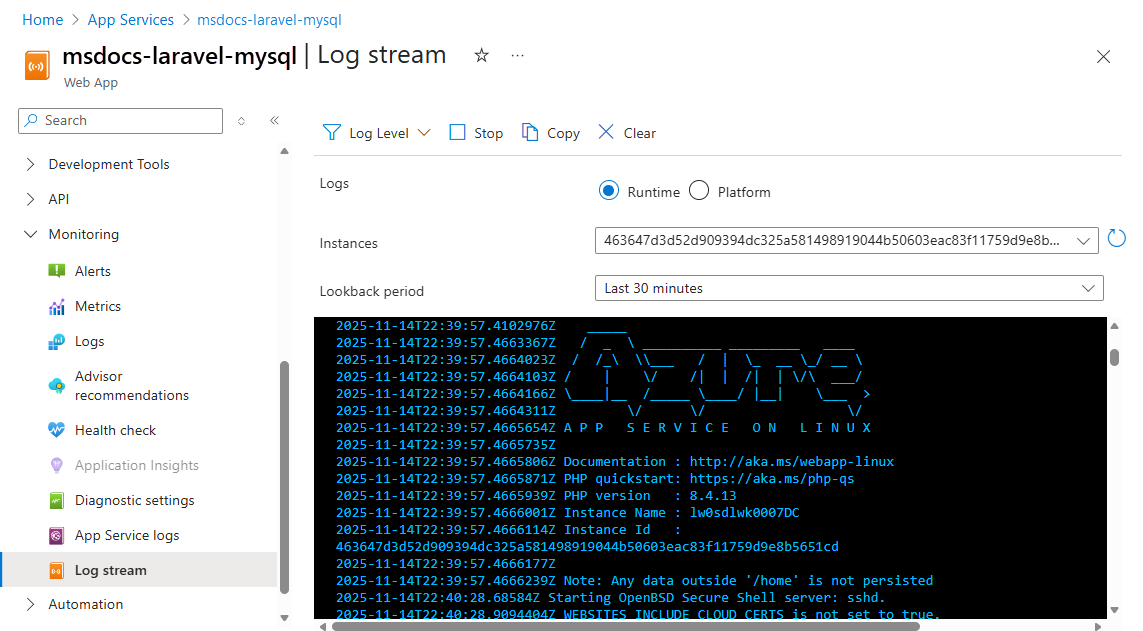Screen dimensions: 1143x631
Task: Click the Starting OpenBSD Secure Shell log line
Action: (610, 597)
